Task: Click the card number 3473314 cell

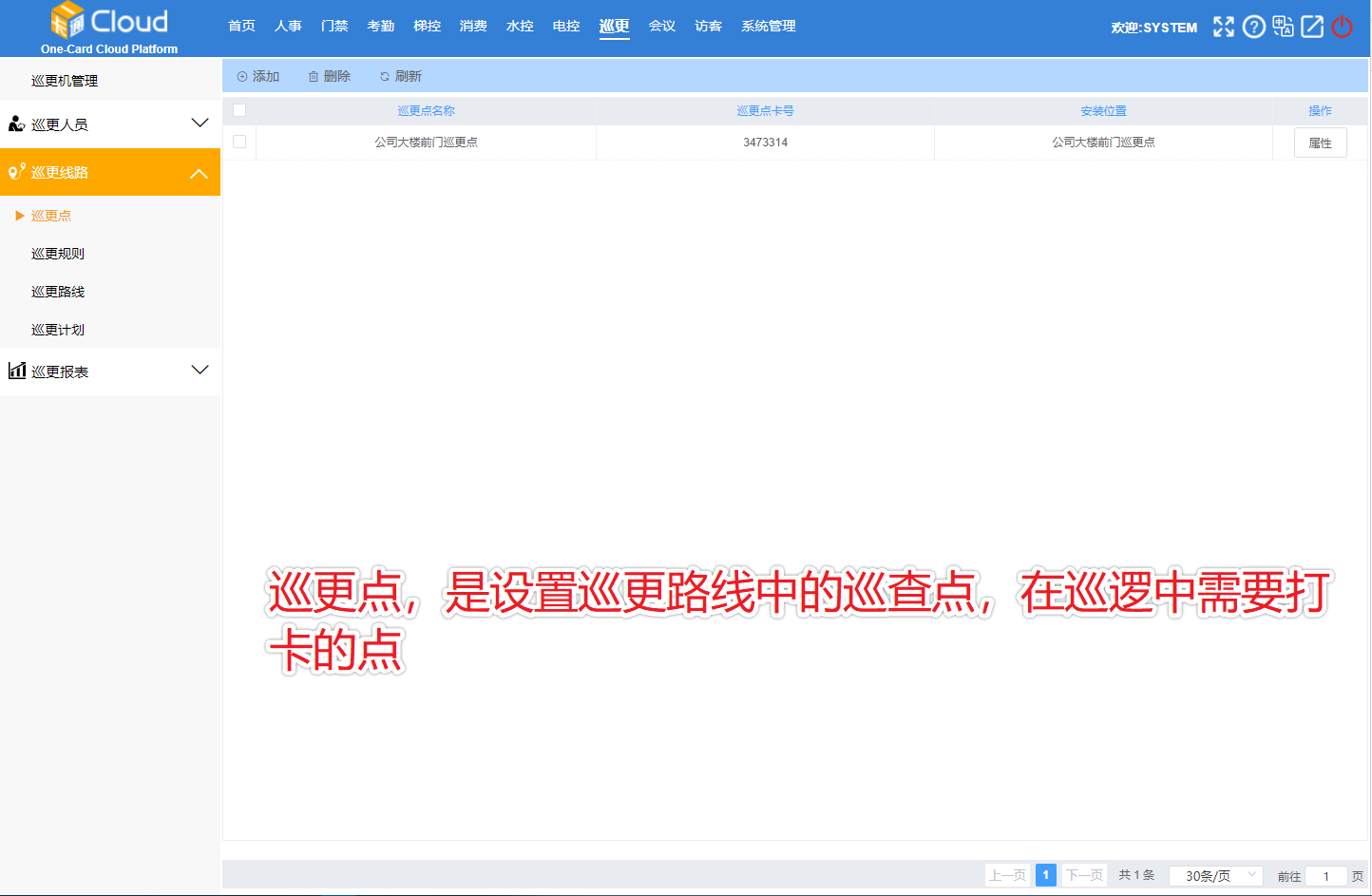Action: [766, 143]
